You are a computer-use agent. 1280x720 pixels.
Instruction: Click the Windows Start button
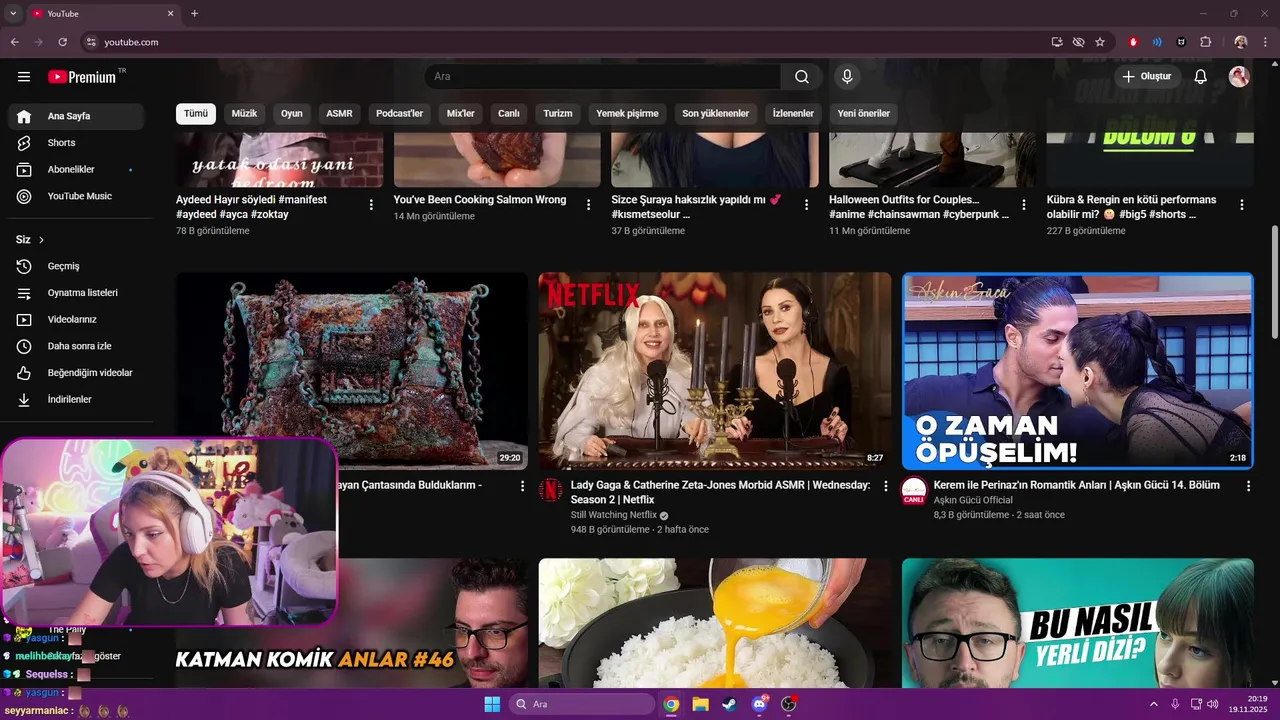click(492, 704)
